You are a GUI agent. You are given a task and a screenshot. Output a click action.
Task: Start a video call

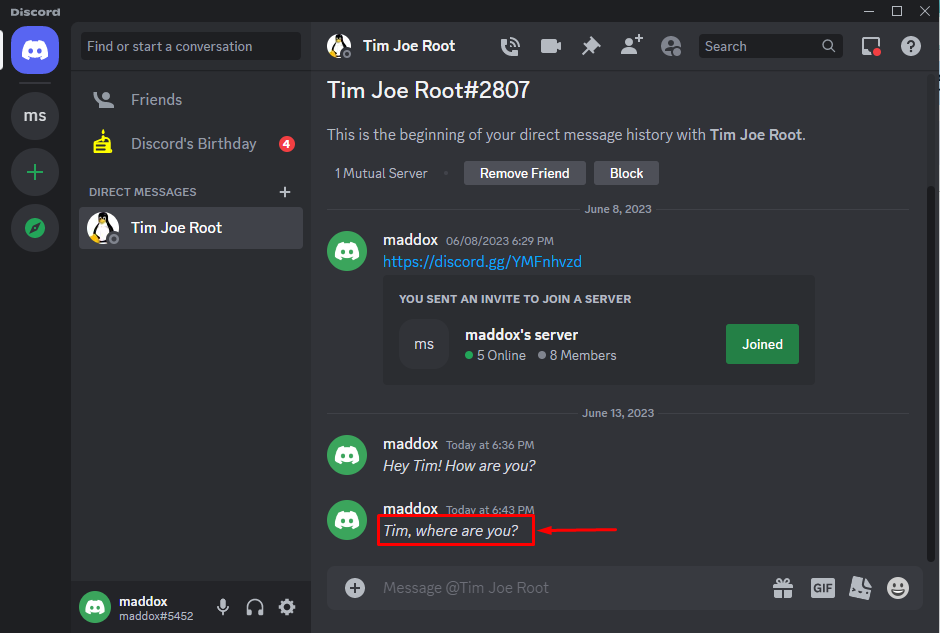[x=551, y=46]
